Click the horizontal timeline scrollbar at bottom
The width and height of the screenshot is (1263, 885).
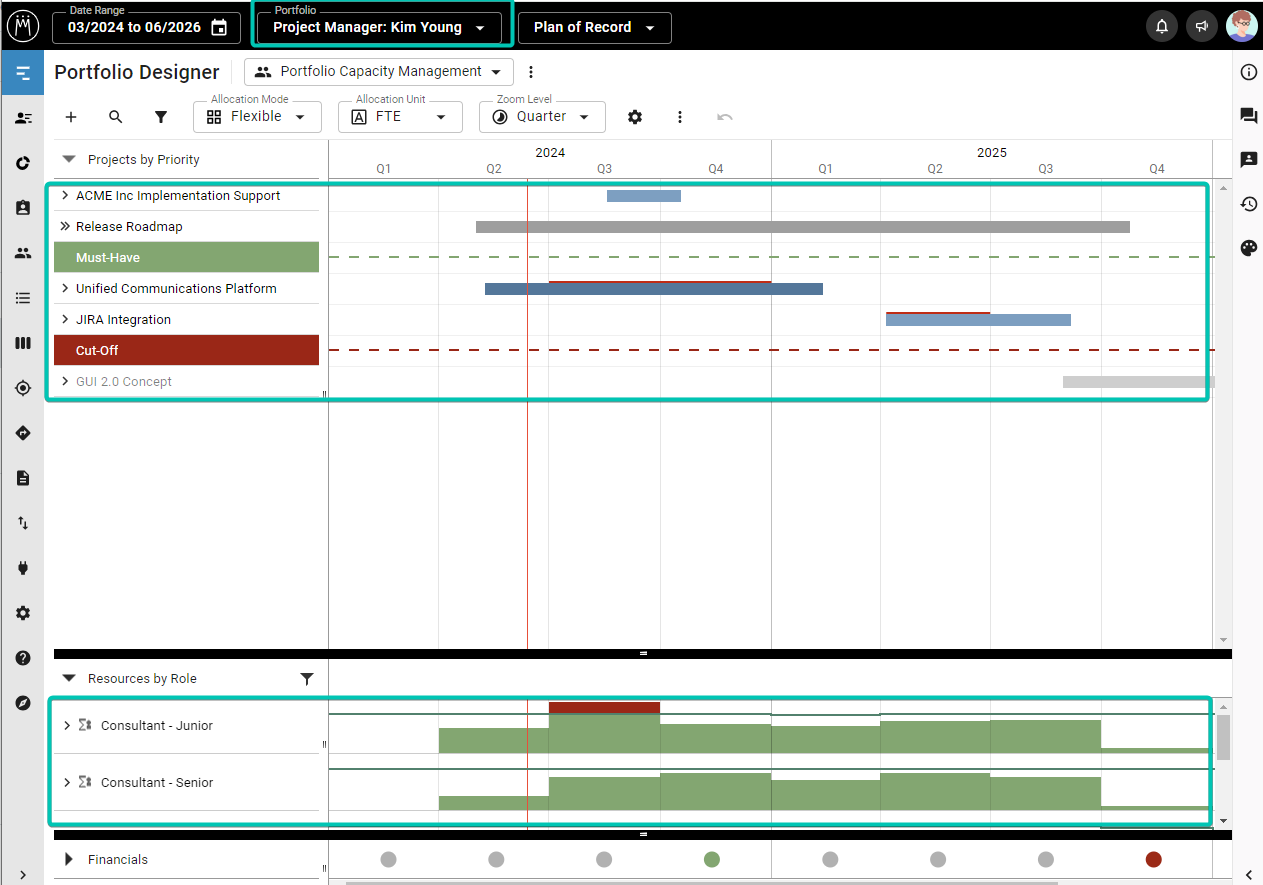[x=701, y=883]
